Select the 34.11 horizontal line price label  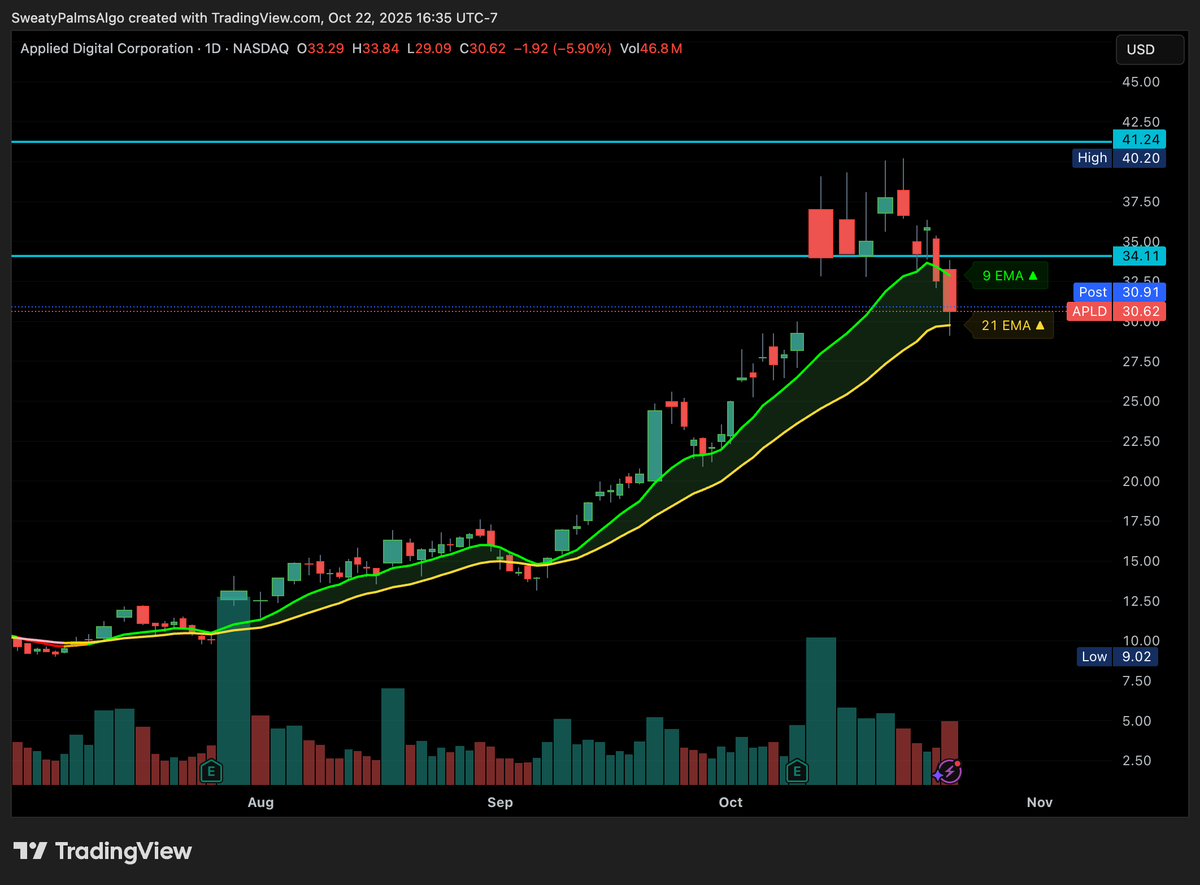tap(1139, 256)
